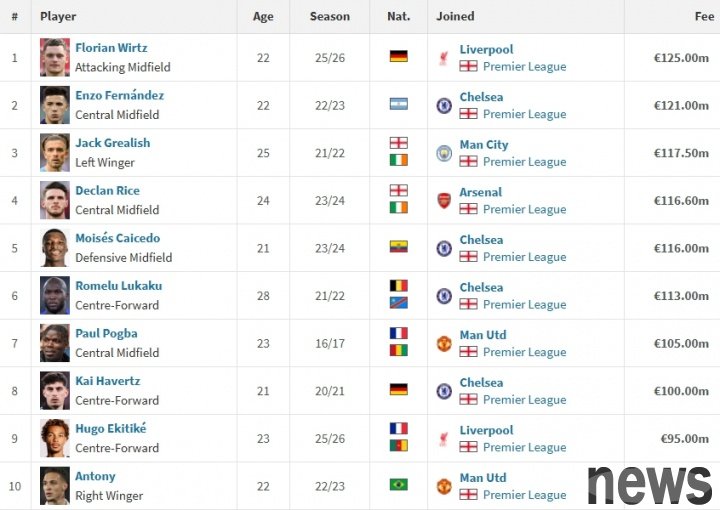Viewport: 720px width, 510px height.
Task: Click the Man City crest beside Jack Grealish
Action: (444, 153)
